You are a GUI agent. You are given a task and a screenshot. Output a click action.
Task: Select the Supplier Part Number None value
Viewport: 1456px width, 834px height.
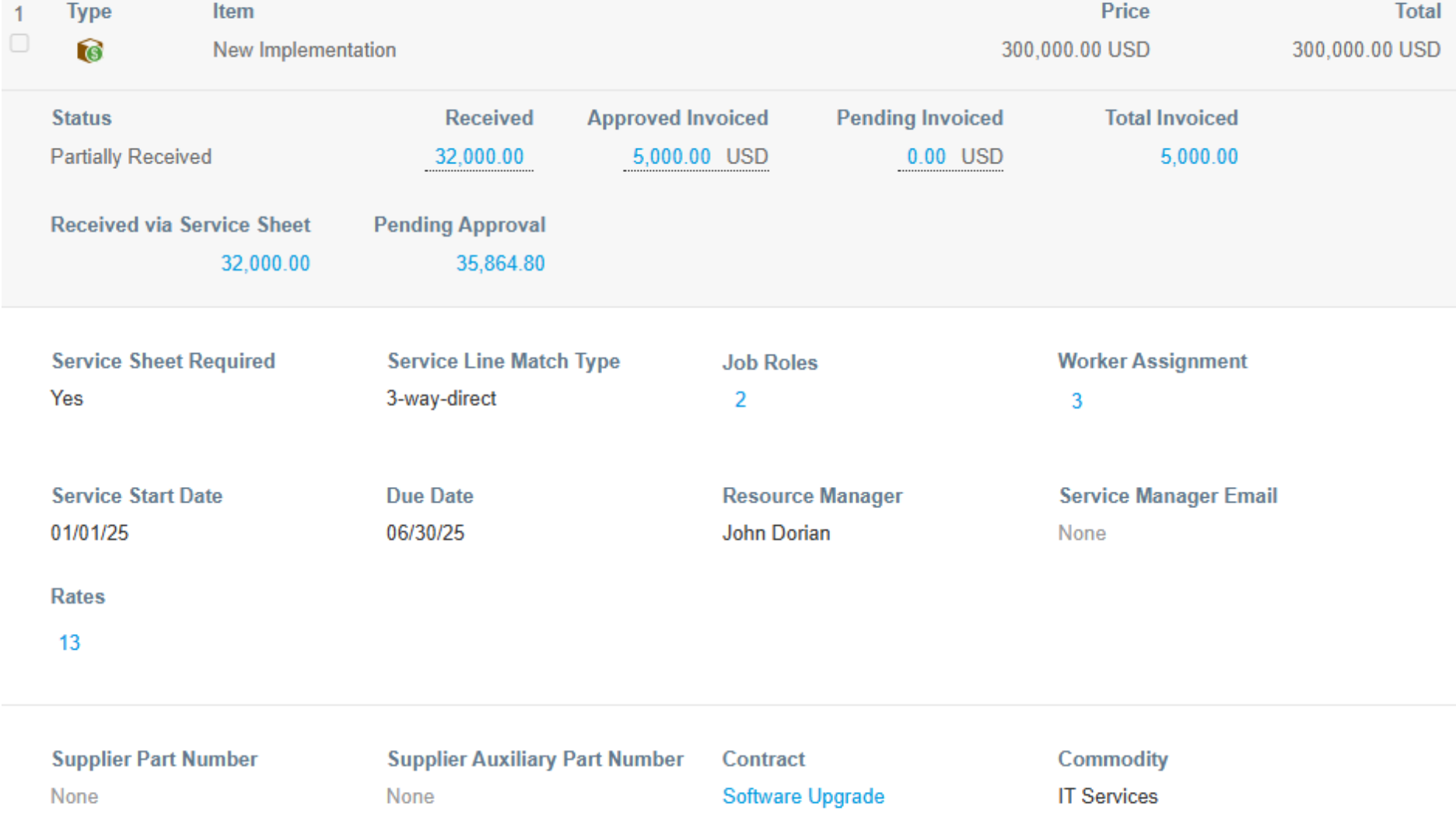point(75,797)
